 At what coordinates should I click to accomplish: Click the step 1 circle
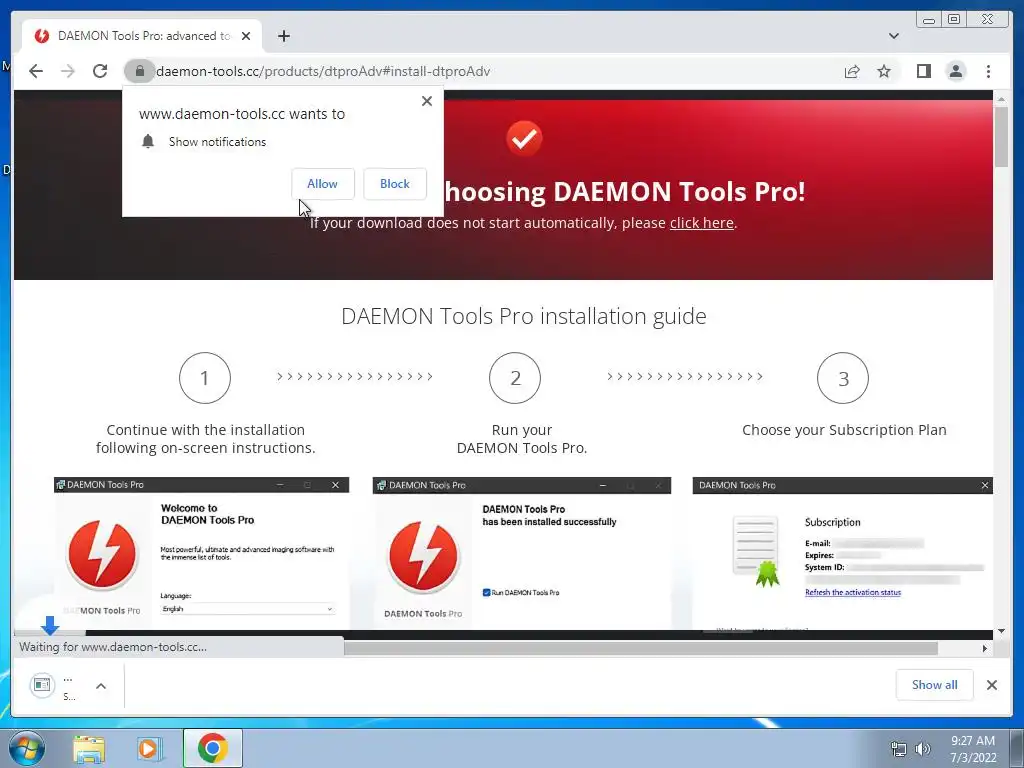[204, 377]
